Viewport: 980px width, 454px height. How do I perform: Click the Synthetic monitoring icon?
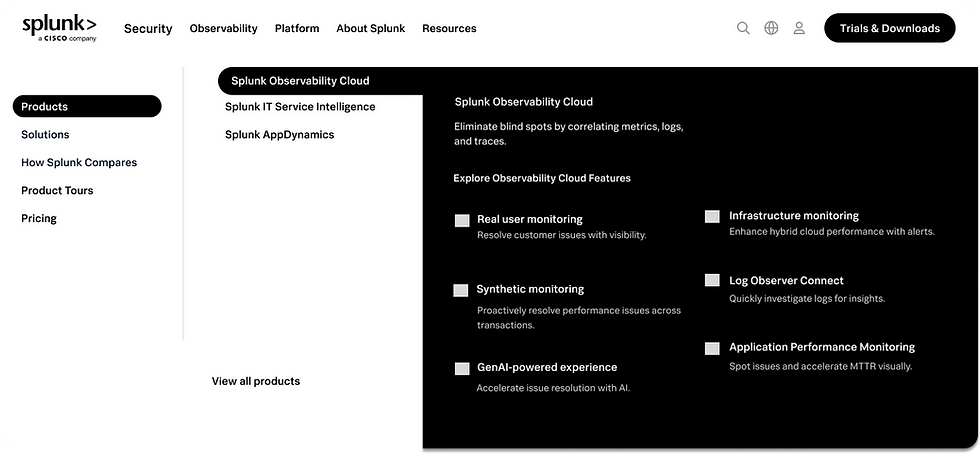tap(461, 290)
